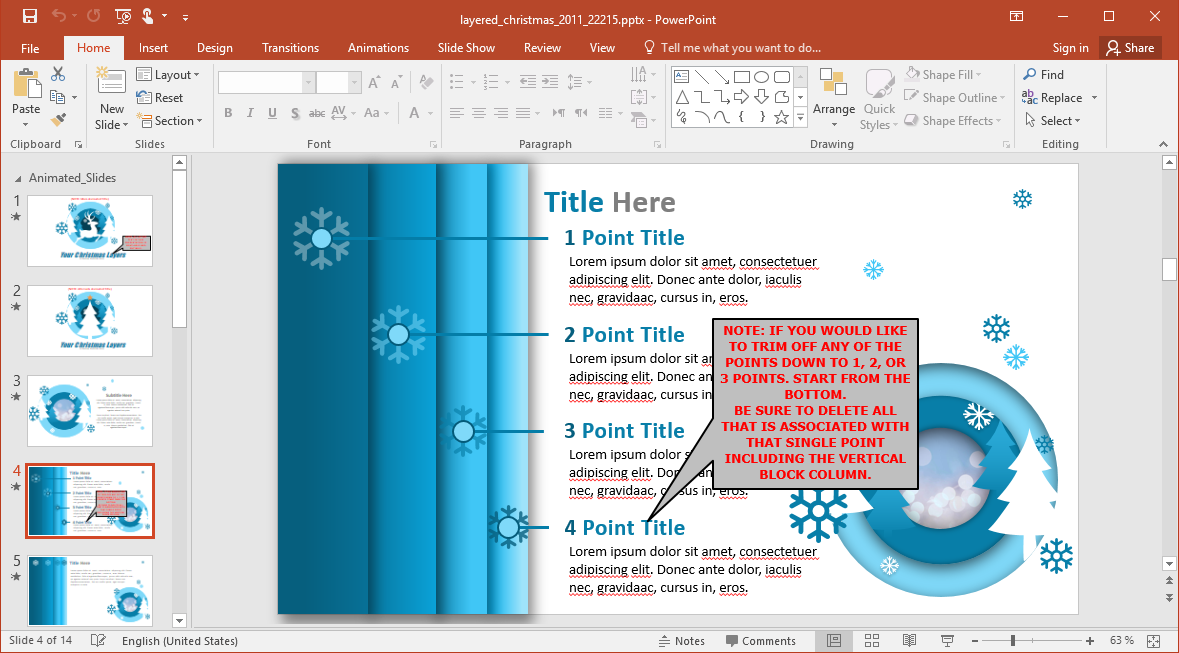Switch to the Design tab
1179x653 pixels.
tap(214, 48)
